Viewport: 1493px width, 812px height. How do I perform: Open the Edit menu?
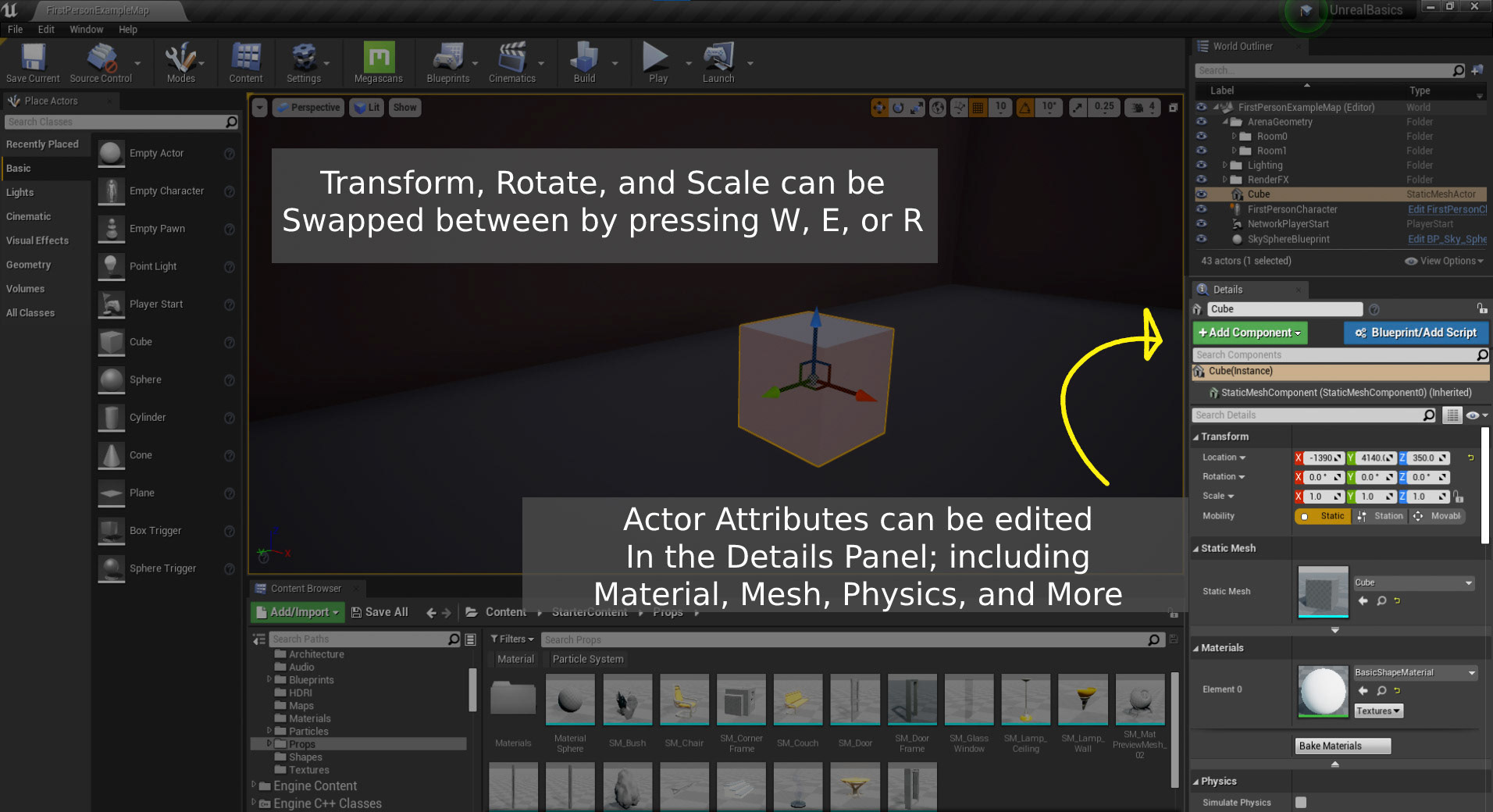click(x=46, y=30)
